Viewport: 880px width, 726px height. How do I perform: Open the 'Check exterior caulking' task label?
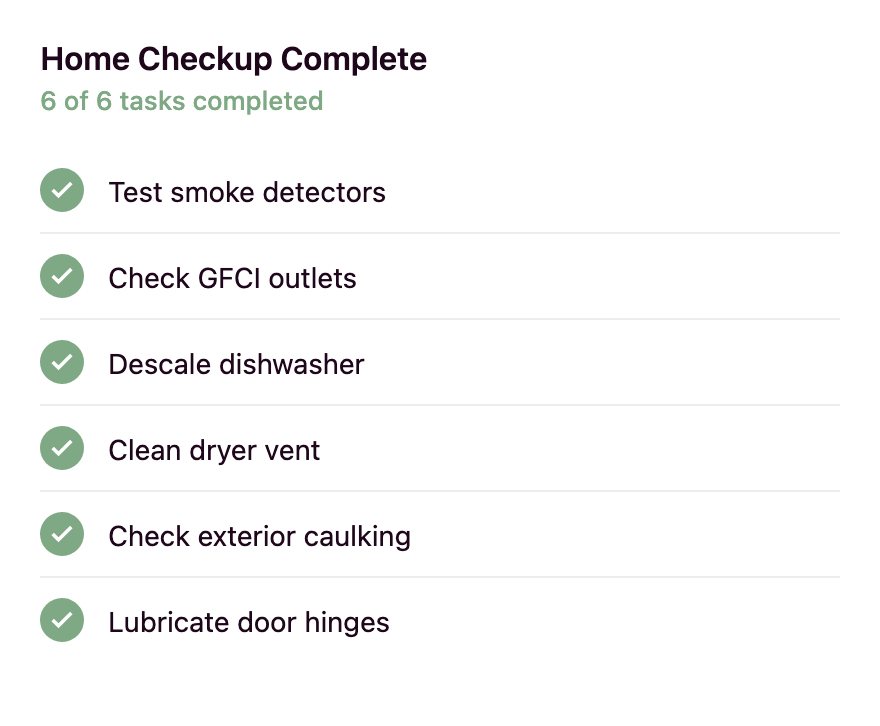point(259,536)
